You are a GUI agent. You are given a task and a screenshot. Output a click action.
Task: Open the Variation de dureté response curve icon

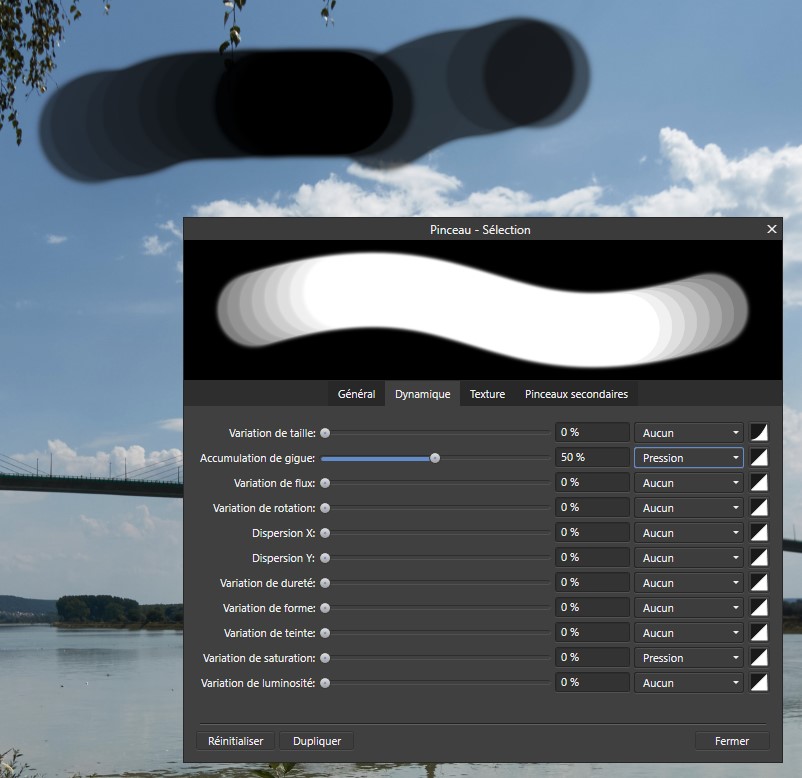[x=759, y=583]
